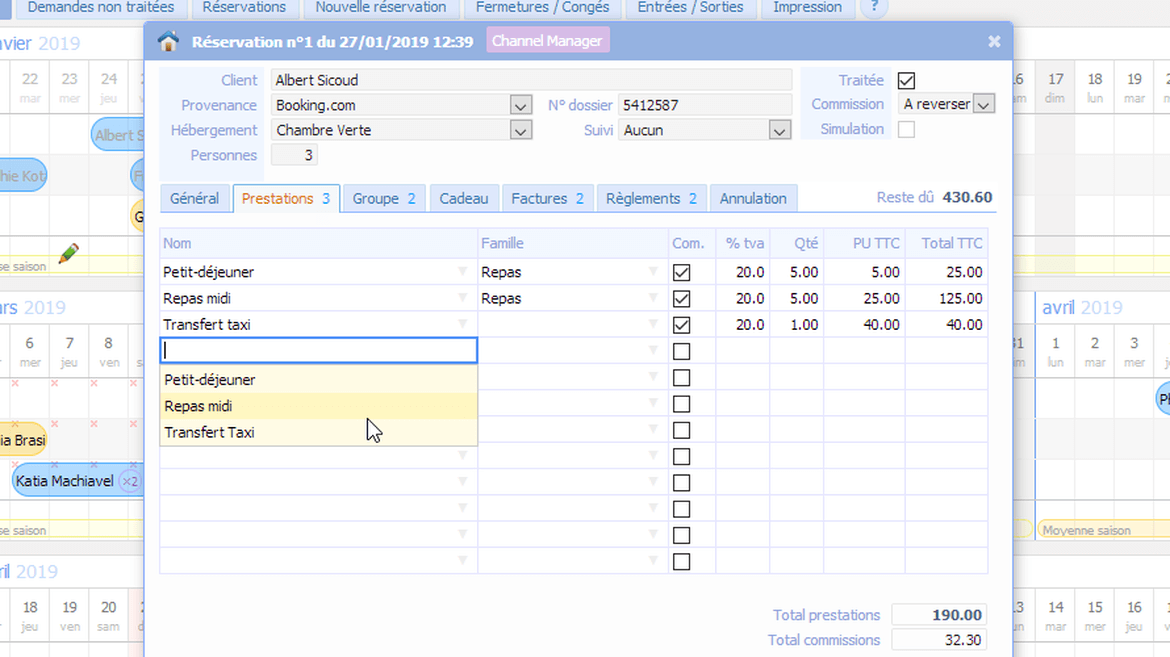Enable the Simulation checkbox

(x=906, y=129)
